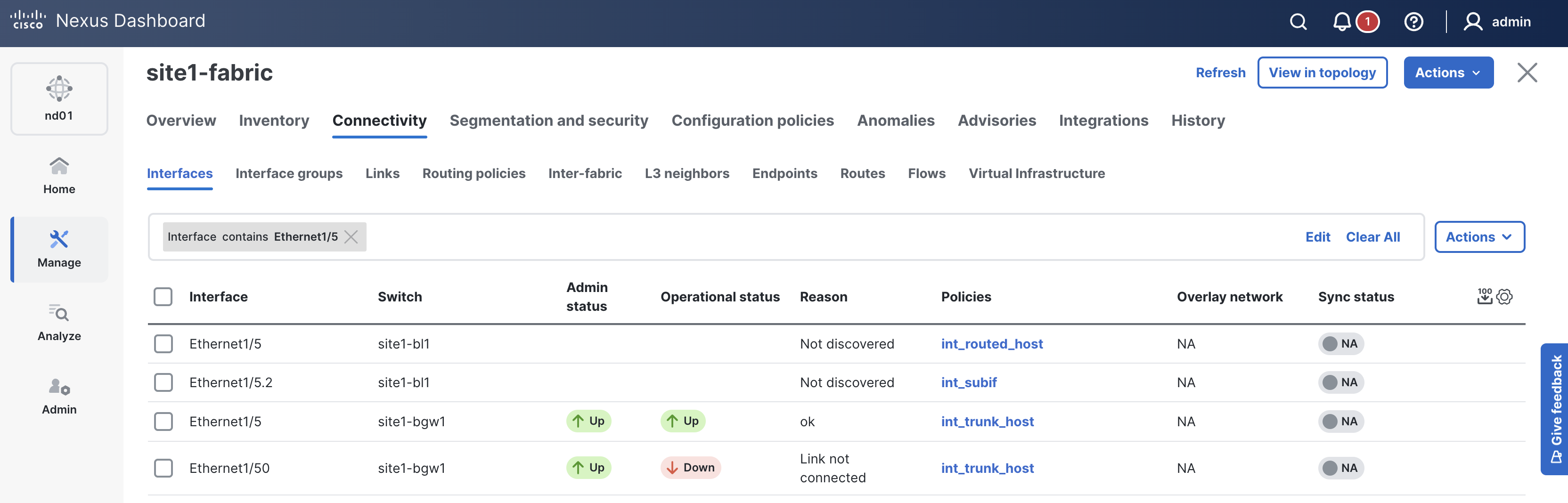The height and width of the screenshot is (503, 1568).
Task: Switch to the L3 neighbors sub-tab
Action: tap(686, 173)
